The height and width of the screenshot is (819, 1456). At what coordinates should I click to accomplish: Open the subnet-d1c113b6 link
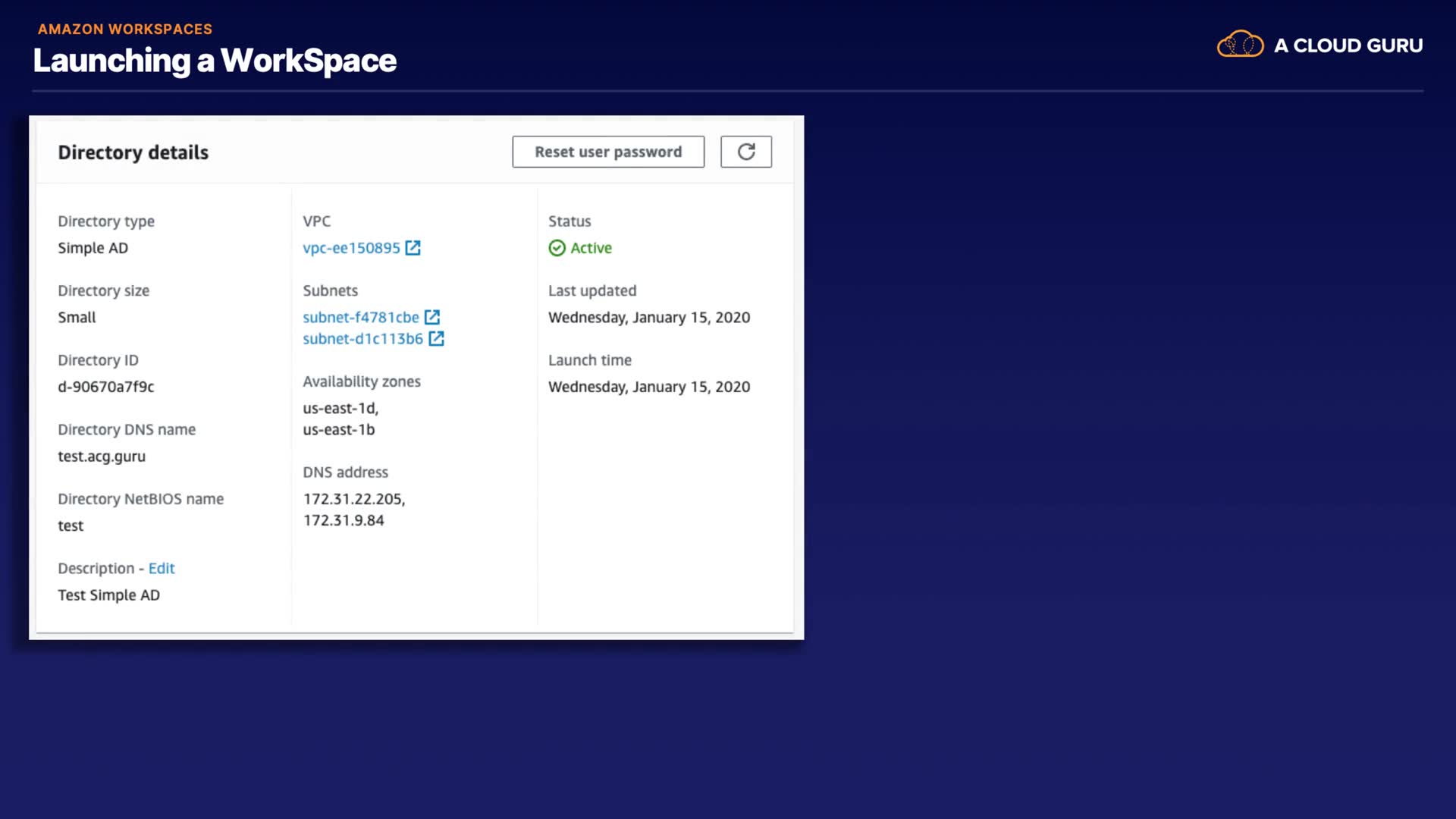[x=362, y=339]
